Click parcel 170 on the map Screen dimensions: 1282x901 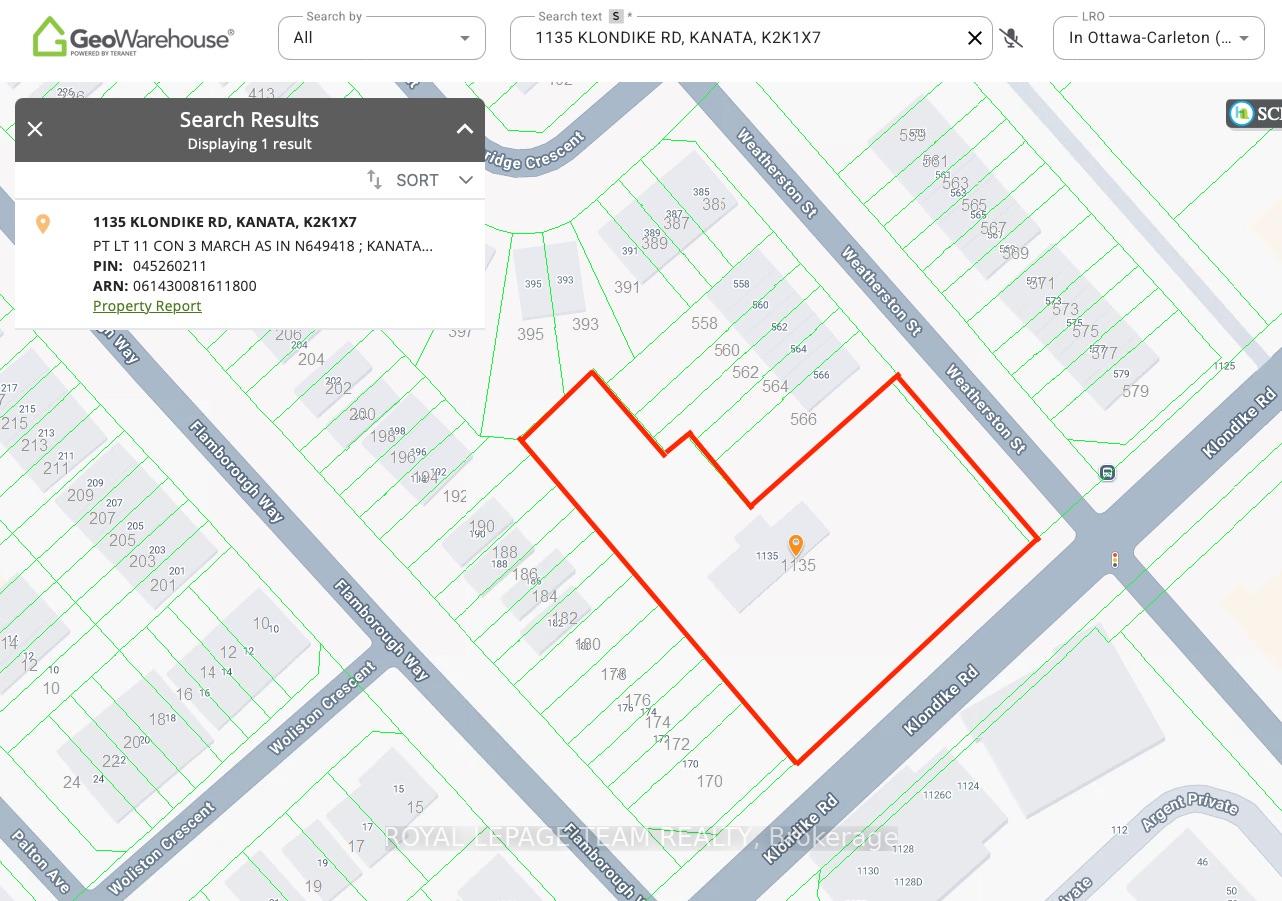[x=709, y=781]
